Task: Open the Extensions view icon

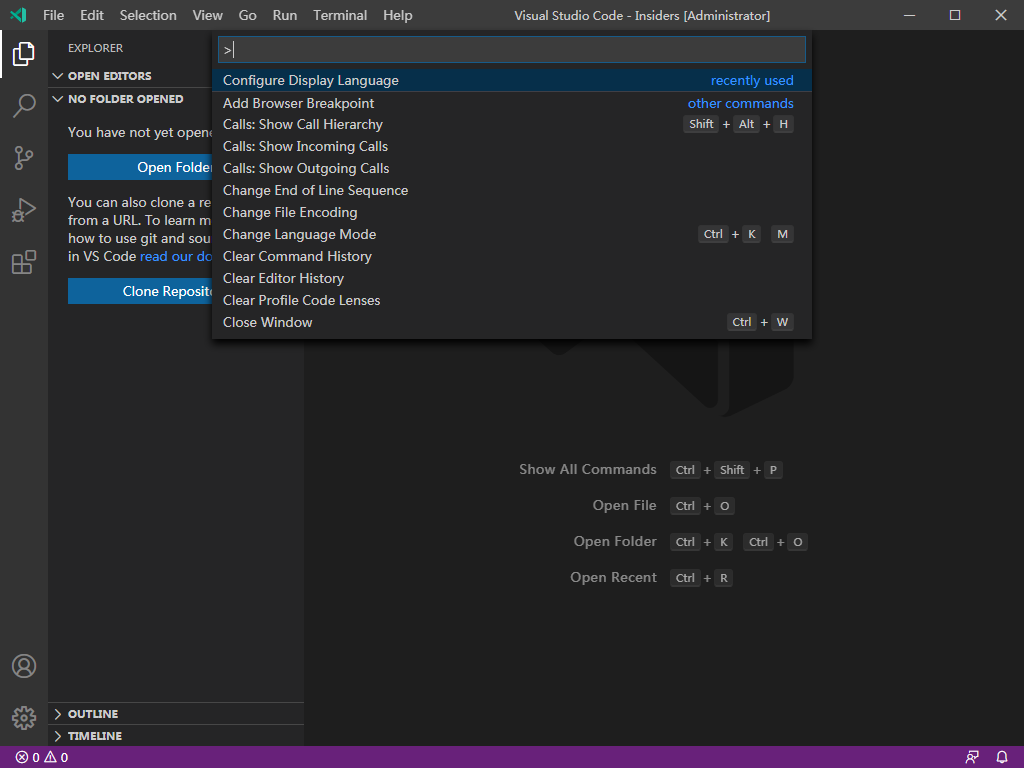Action: [x=24, y=262]
